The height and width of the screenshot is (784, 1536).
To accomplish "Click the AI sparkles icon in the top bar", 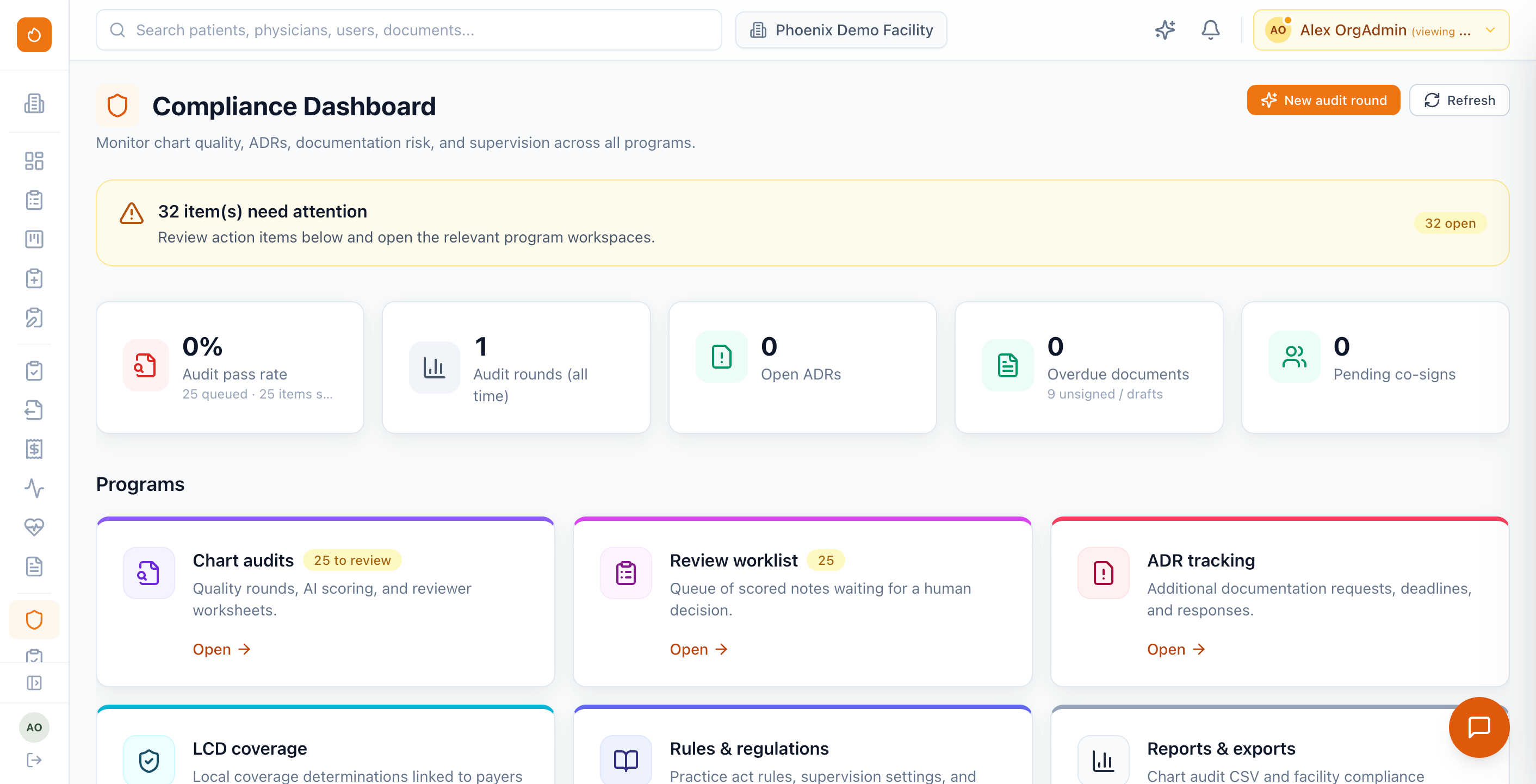I will click(x=1165, y=30).
